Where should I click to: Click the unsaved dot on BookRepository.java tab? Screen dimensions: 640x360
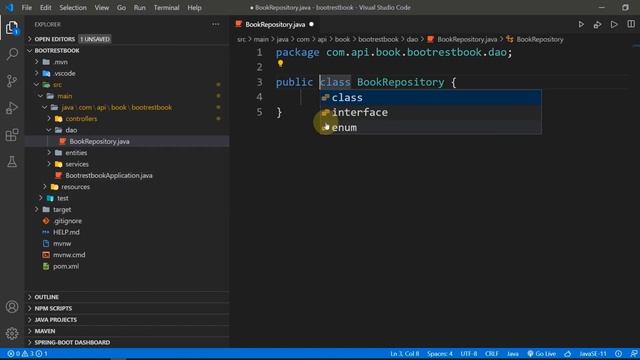tap(311, 24)
